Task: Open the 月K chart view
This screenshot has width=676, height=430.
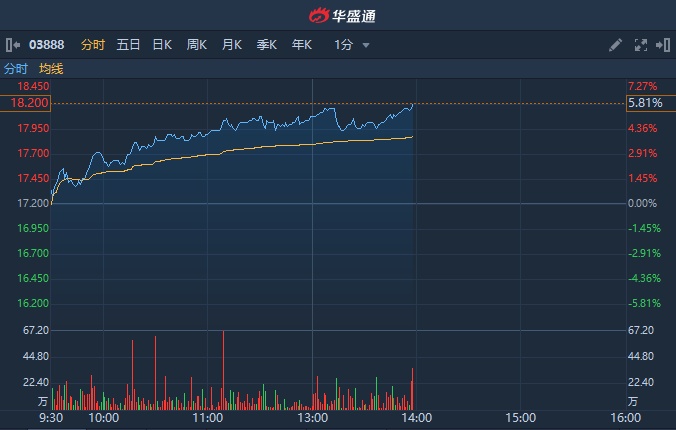Action: coord(231,45)
